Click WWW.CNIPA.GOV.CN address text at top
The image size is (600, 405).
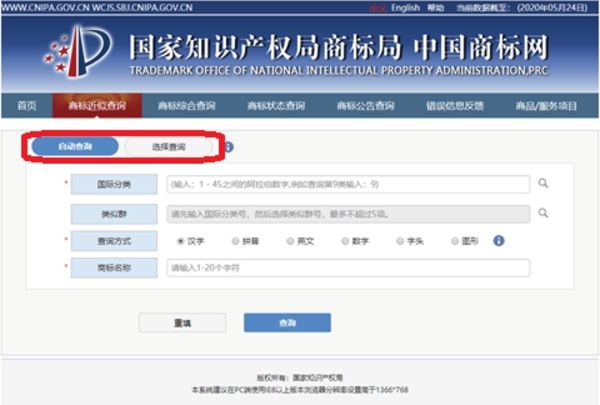tap(46, 7)
